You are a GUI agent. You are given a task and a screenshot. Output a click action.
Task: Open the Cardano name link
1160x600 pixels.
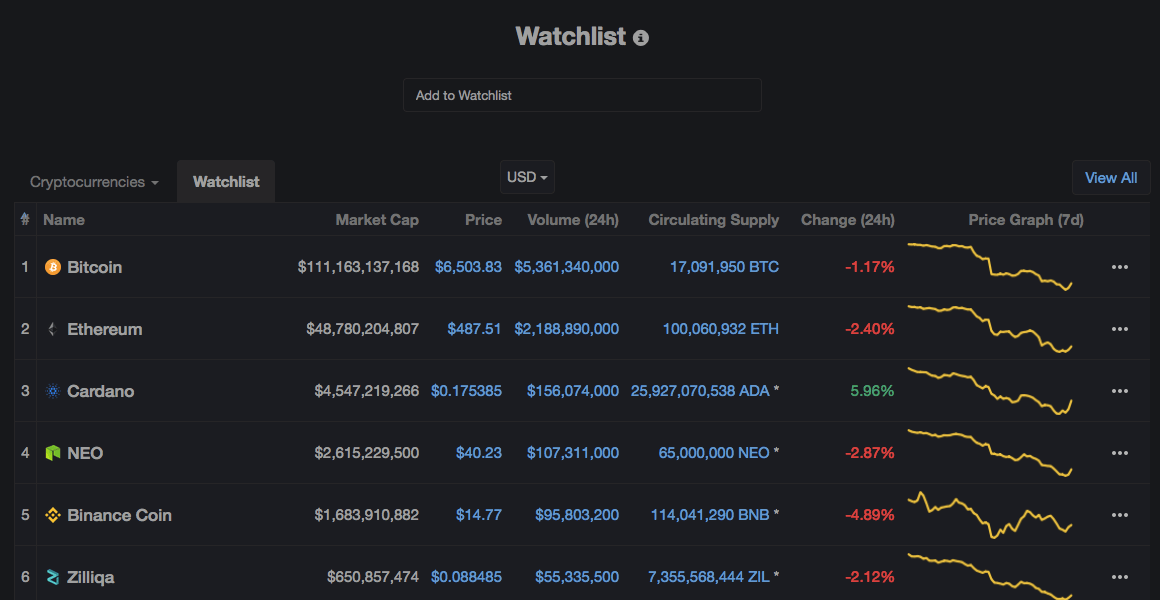point(101,391)
